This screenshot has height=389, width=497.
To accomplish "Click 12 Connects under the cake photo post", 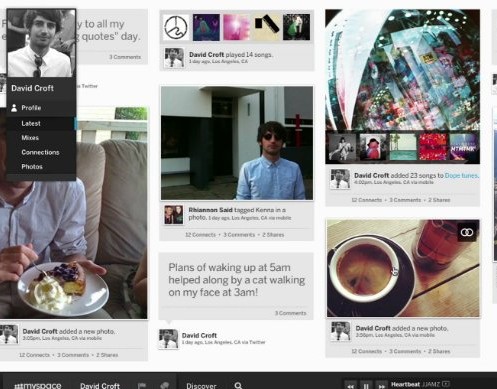I will (34, 355).
